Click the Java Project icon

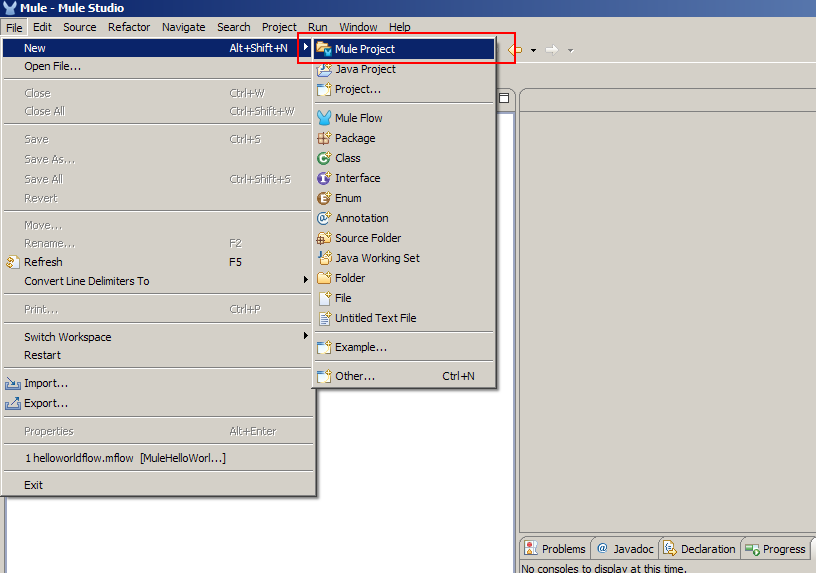(324, 69)
